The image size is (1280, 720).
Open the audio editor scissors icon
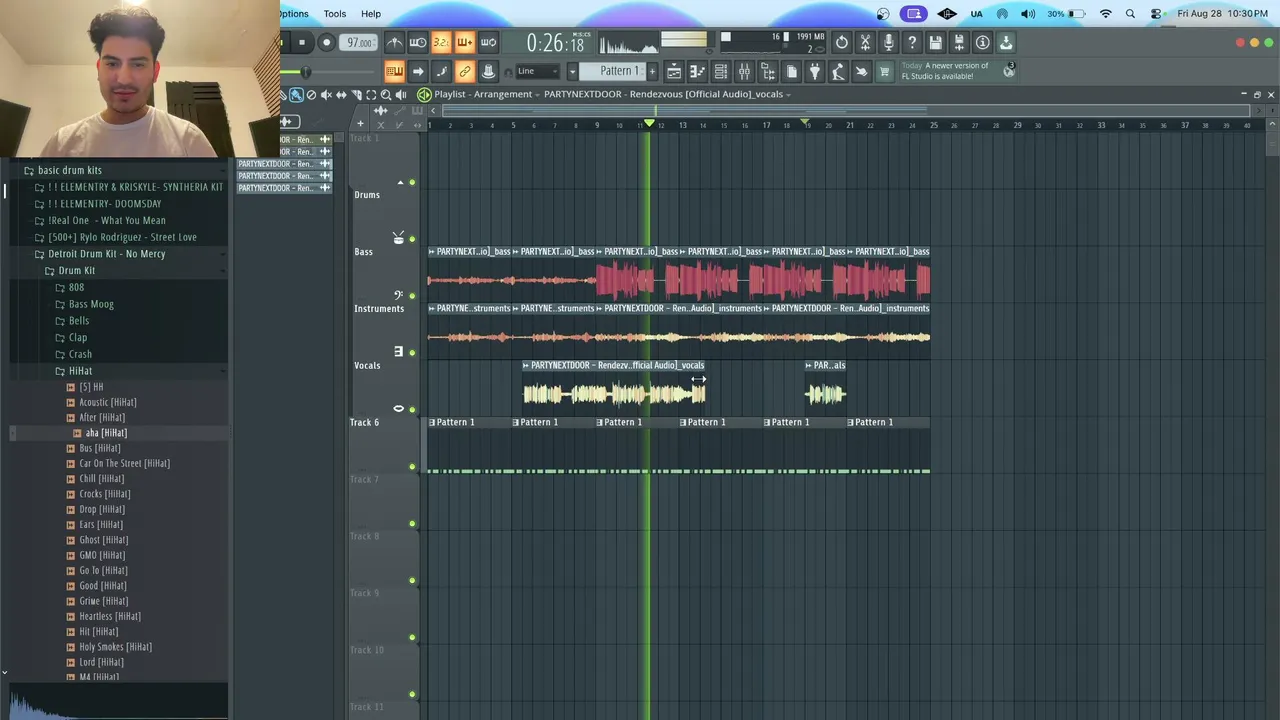point(865,42)
